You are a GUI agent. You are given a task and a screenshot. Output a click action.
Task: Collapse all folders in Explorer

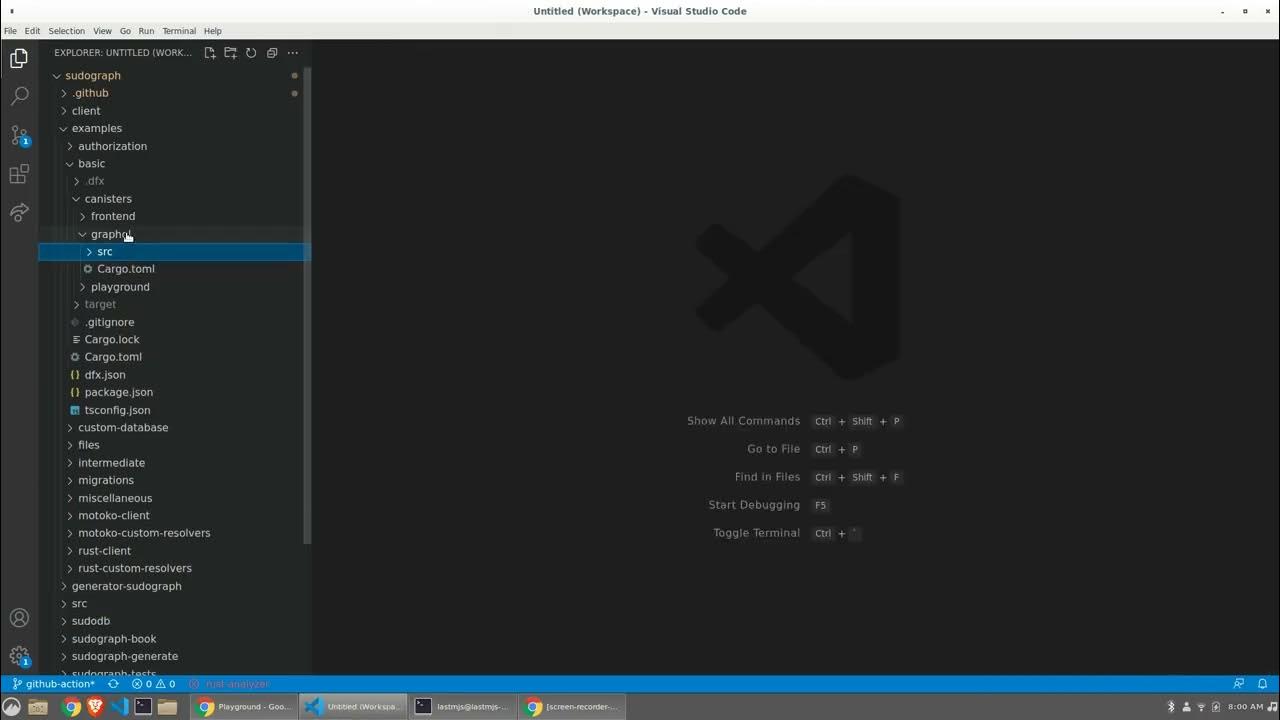click(x=272, y=53)
